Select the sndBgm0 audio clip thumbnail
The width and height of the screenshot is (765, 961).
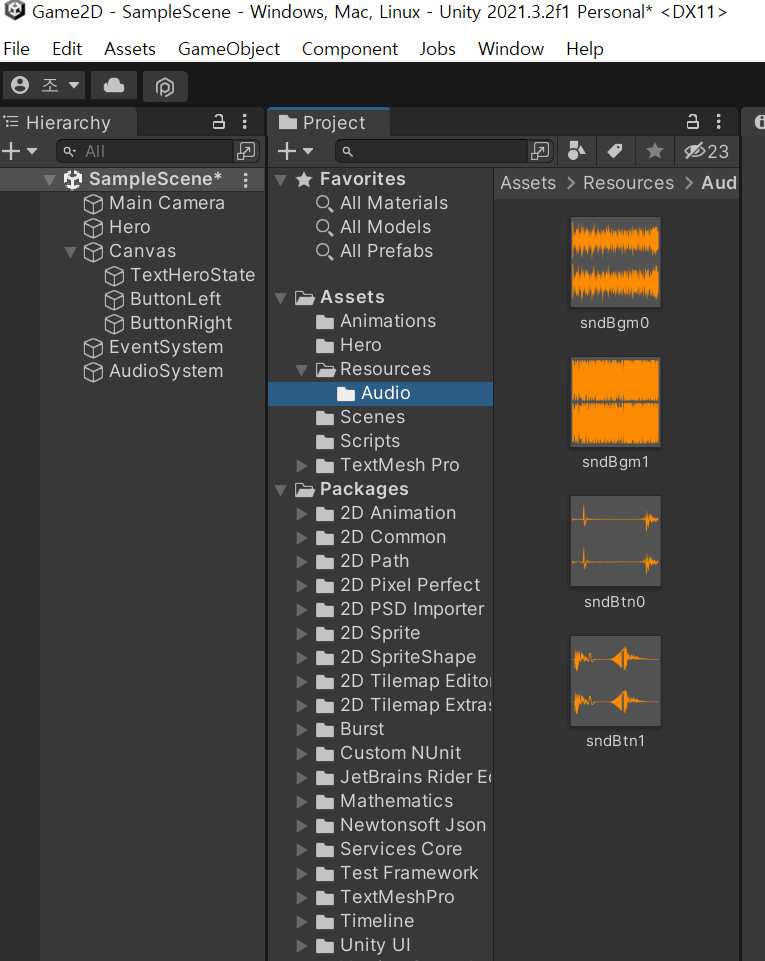coord(615,262)
